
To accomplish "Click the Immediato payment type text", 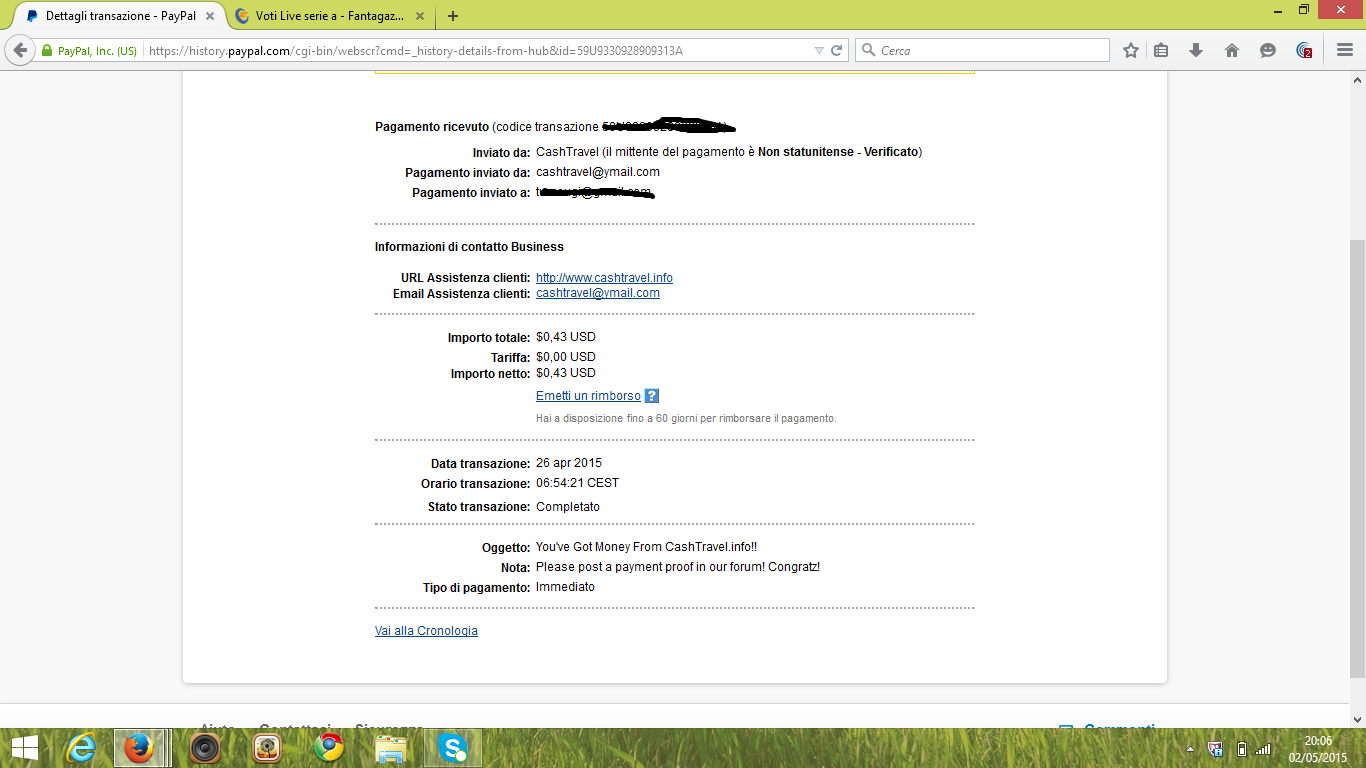I will 565,587.
